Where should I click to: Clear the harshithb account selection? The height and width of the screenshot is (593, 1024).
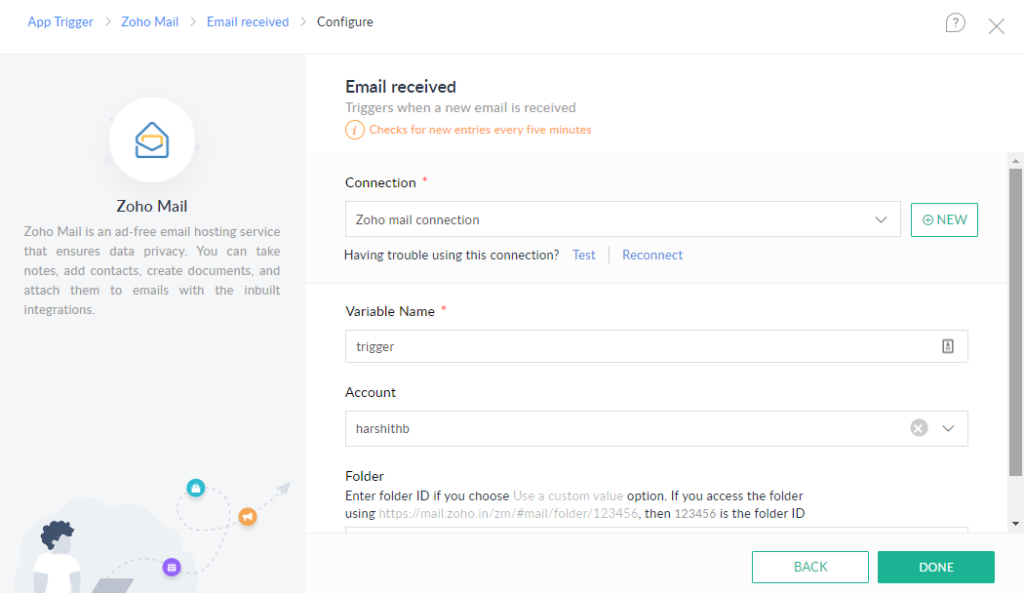pos(919,428)
